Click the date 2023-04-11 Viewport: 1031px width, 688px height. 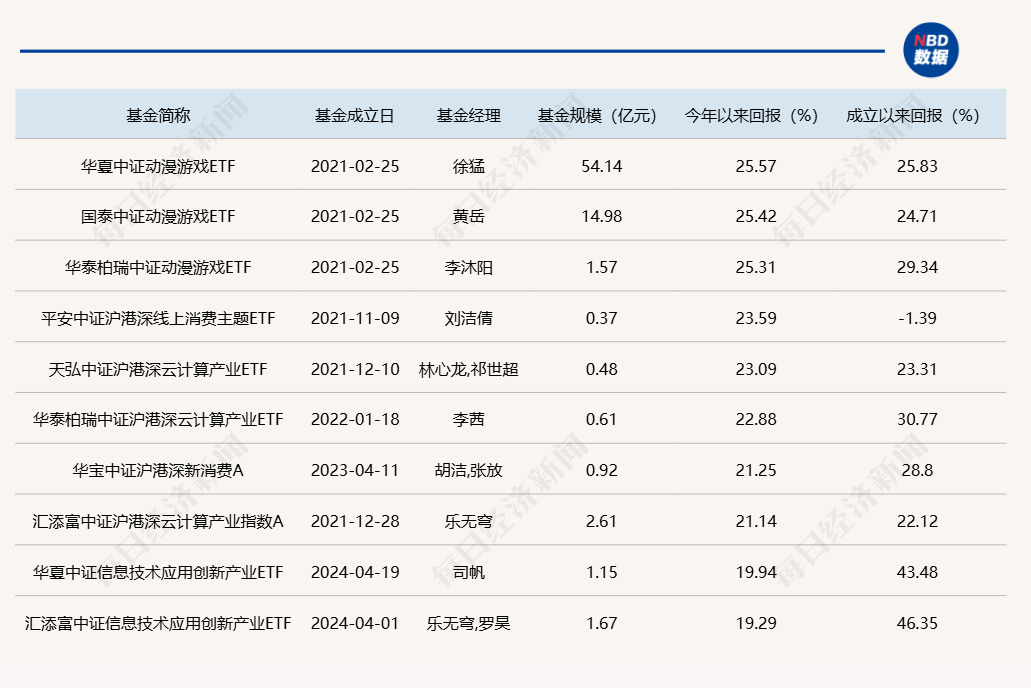[x=355, y=471]
